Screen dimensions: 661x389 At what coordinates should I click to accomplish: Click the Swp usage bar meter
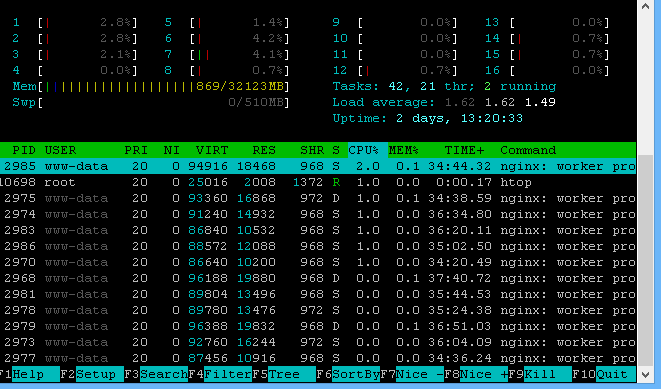(x=150, y=103)
